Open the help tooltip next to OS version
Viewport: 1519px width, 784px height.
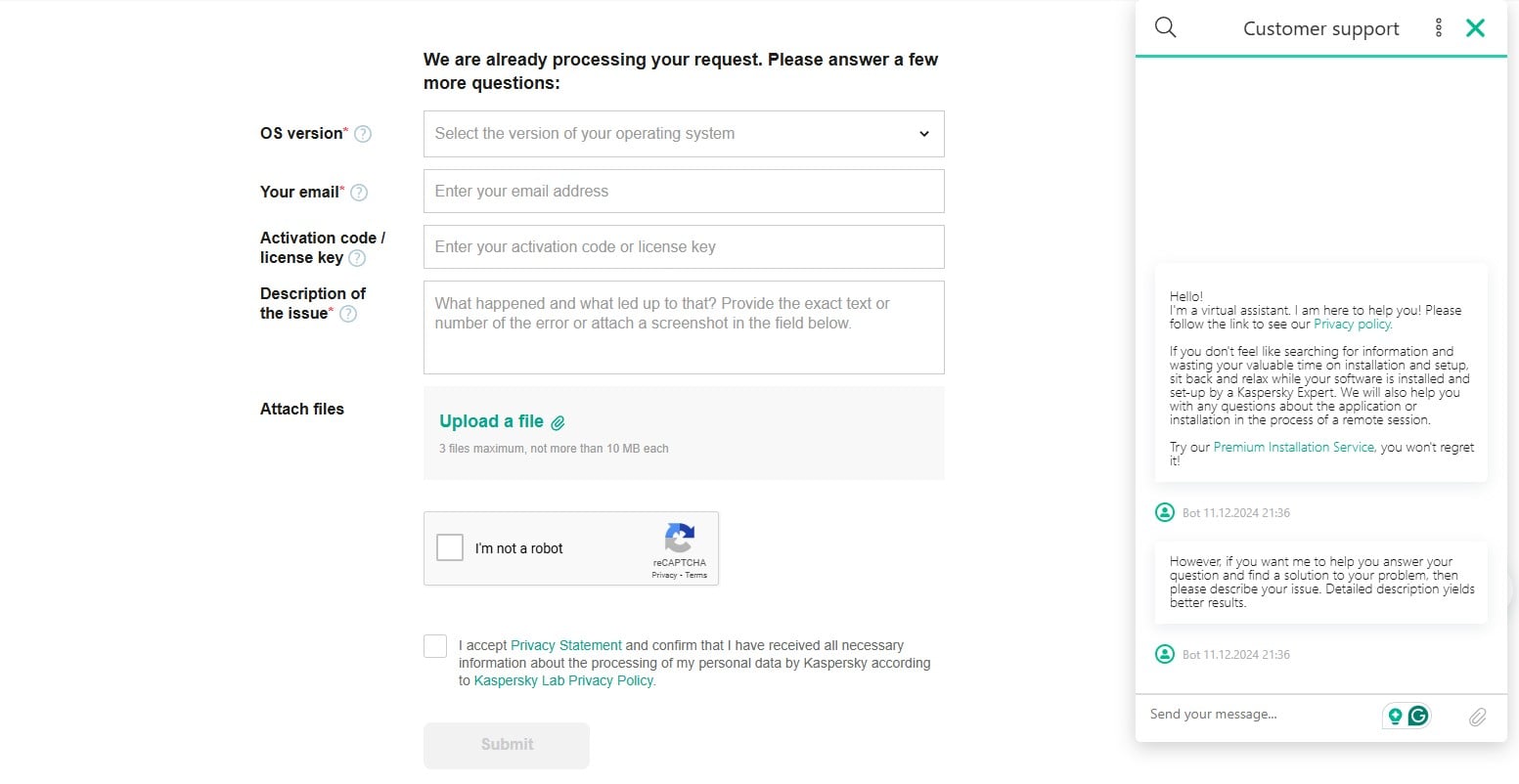coord(364,134)
